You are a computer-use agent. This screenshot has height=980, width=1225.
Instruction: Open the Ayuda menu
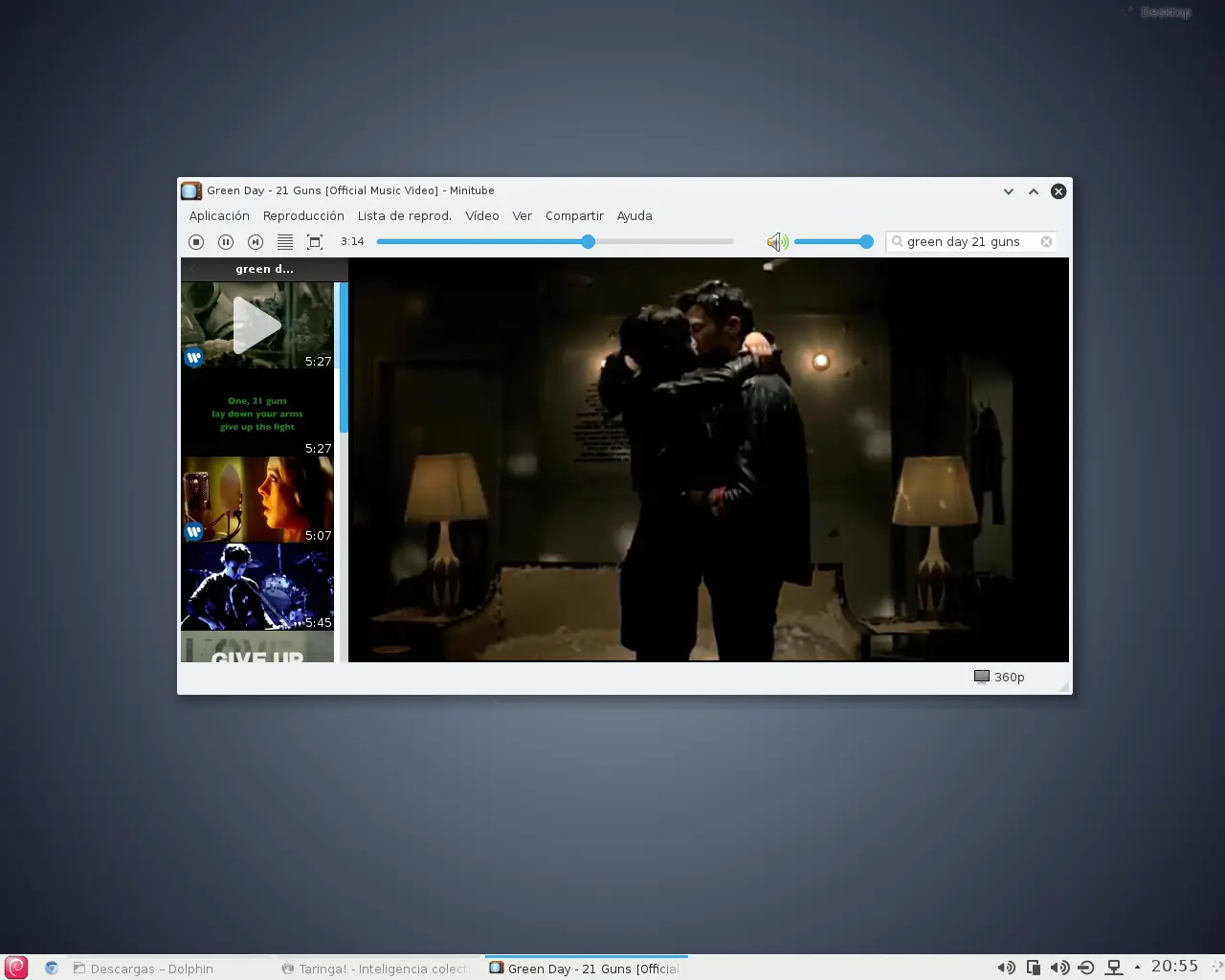[x=635, y=216]
